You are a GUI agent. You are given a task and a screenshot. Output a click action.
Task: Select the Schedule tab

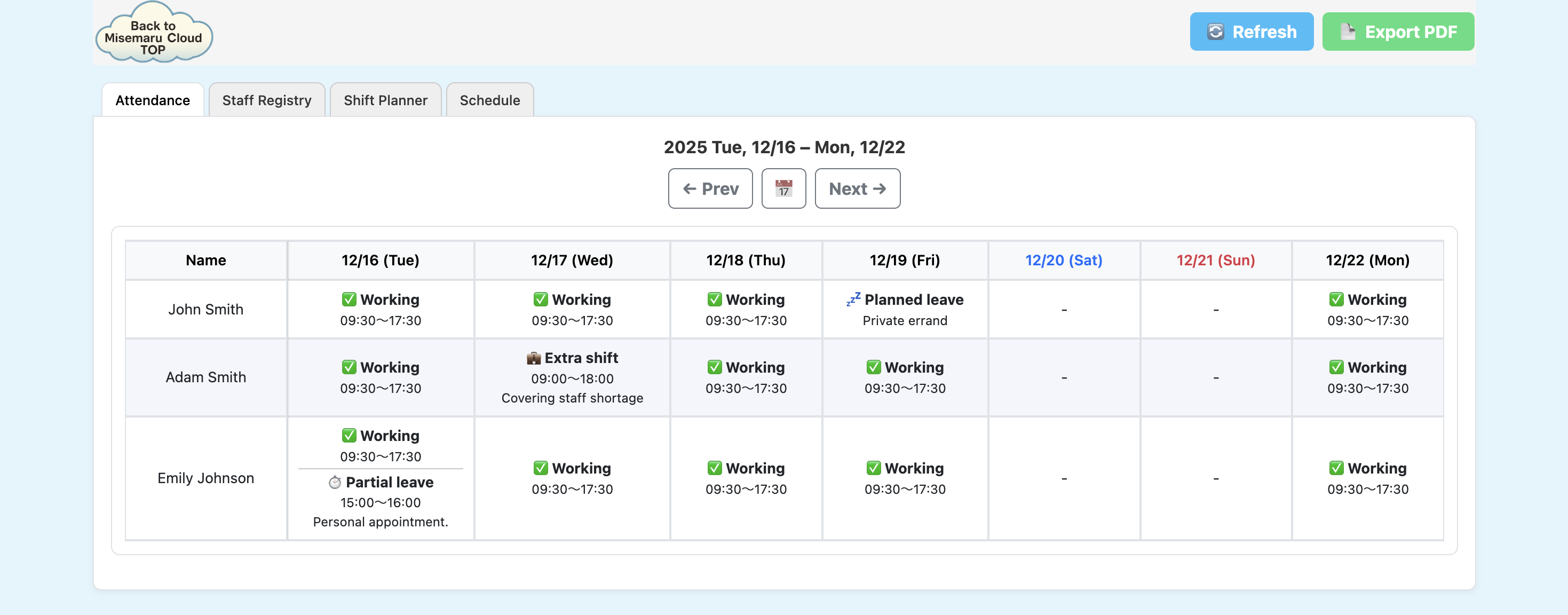pos(489,100)
